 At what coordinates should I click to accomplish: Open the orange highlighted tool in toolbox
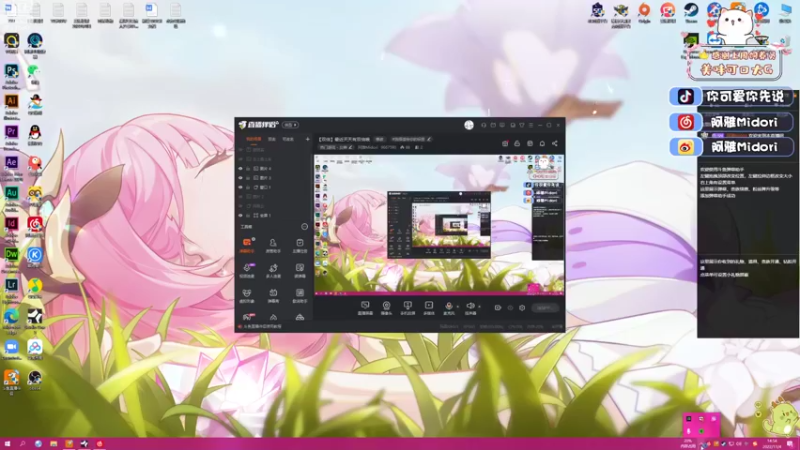pyautogui.click(x=247, y=245)
